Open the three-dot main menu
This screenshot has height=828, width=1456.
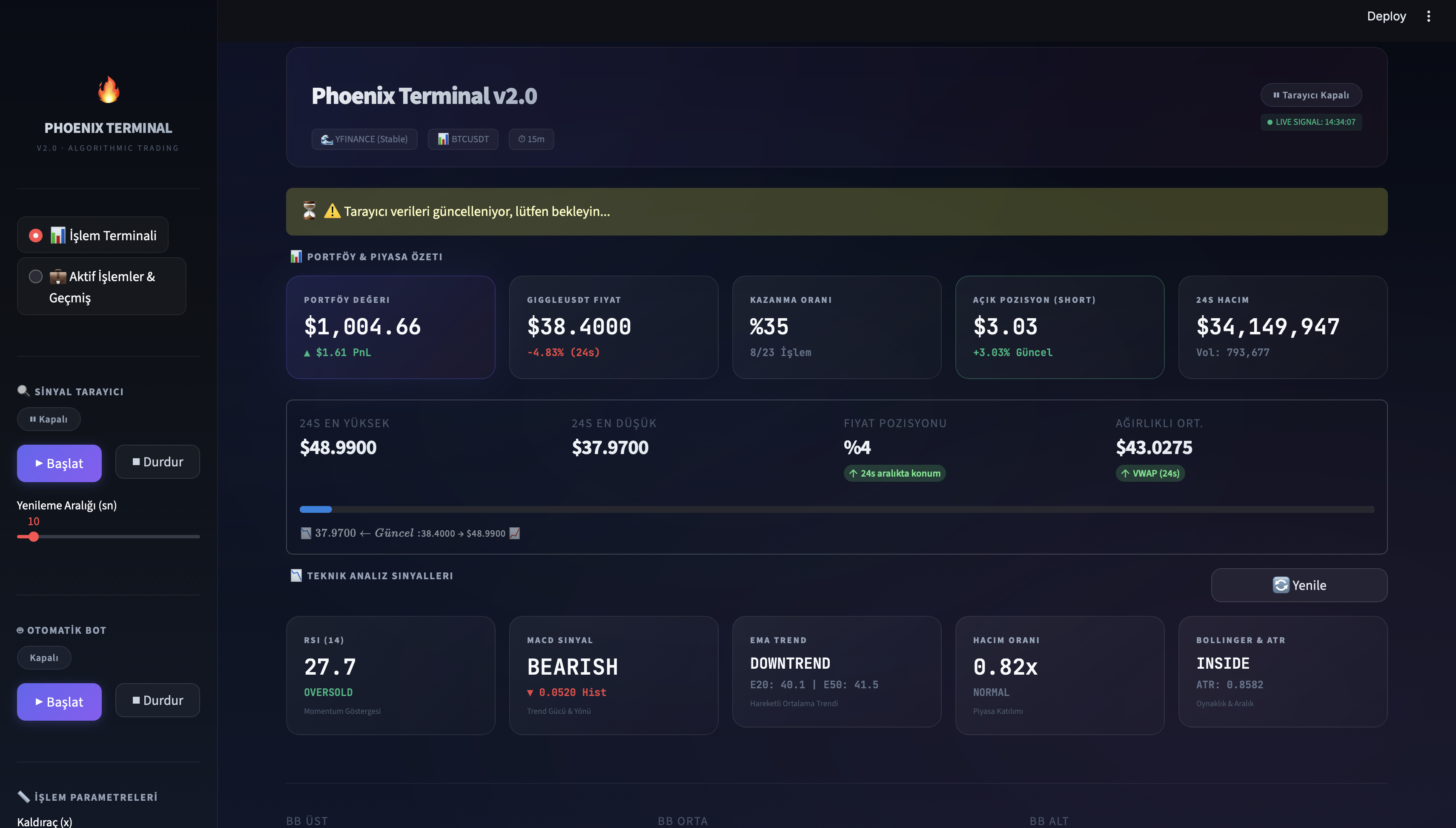point(1428,16)
